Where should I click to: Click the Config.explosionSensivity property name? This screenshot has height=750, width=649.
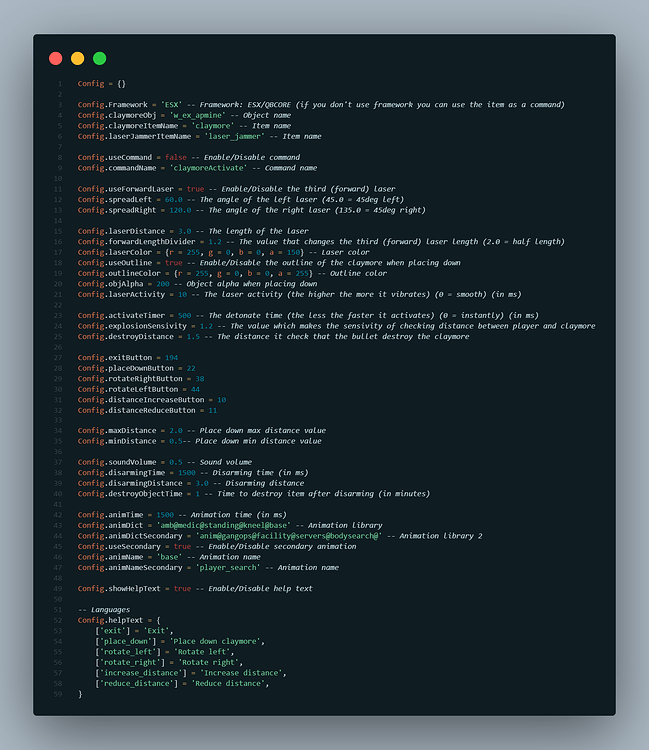(x=132, y=326)
